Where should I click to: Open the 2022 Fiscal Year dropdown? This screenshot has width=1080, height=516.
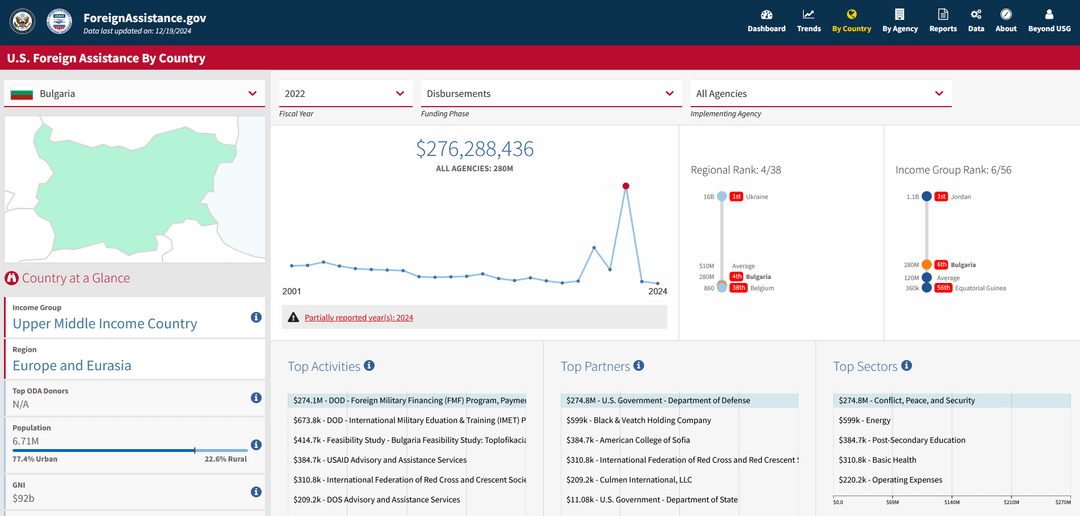346,94
